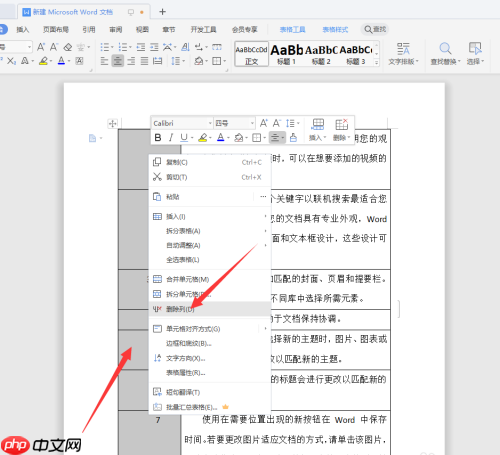This screenshot has height=455, width=500.
Task: Decrease font size in the mini toolbar
Action: tap(277, 123)
